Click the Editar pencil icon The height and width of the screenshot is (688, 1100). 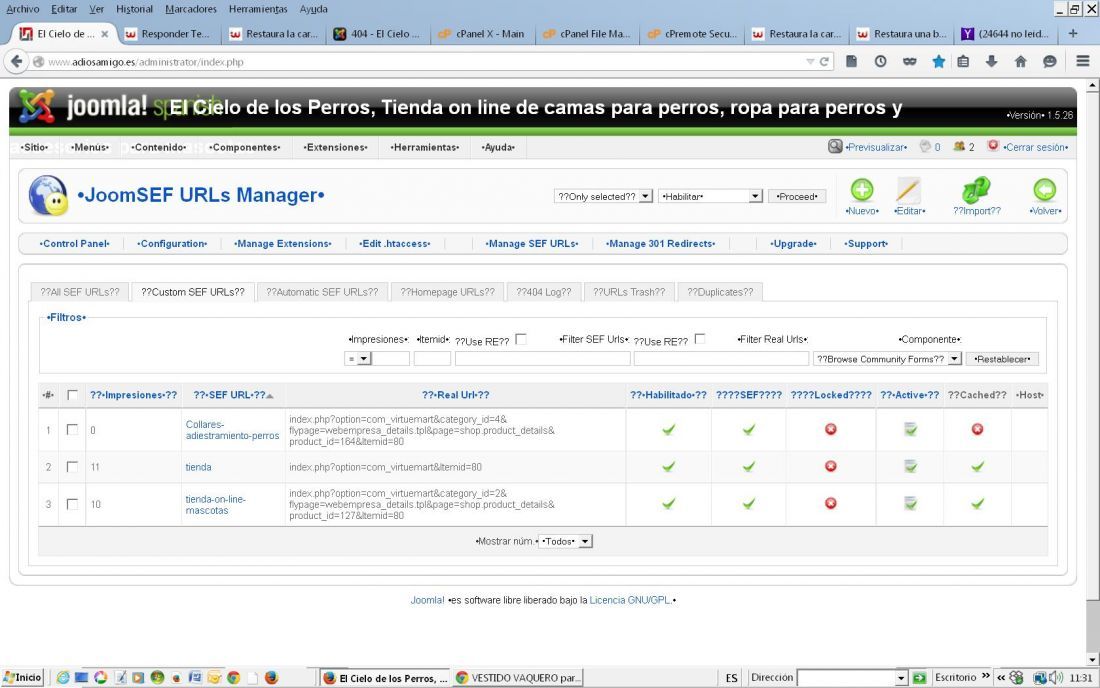click(908, 190)
